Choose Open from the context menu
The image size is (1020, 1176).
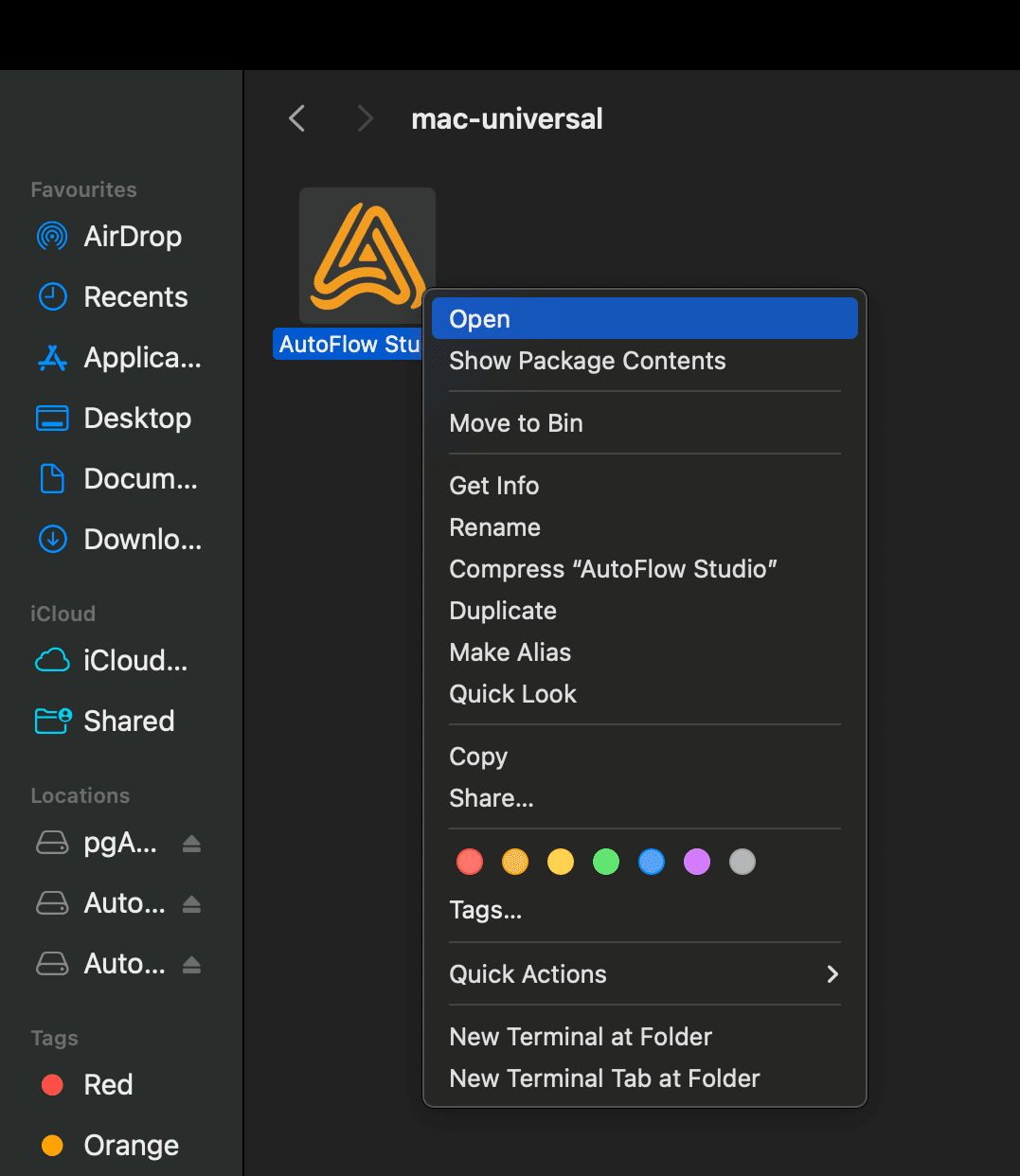(644, 319)
